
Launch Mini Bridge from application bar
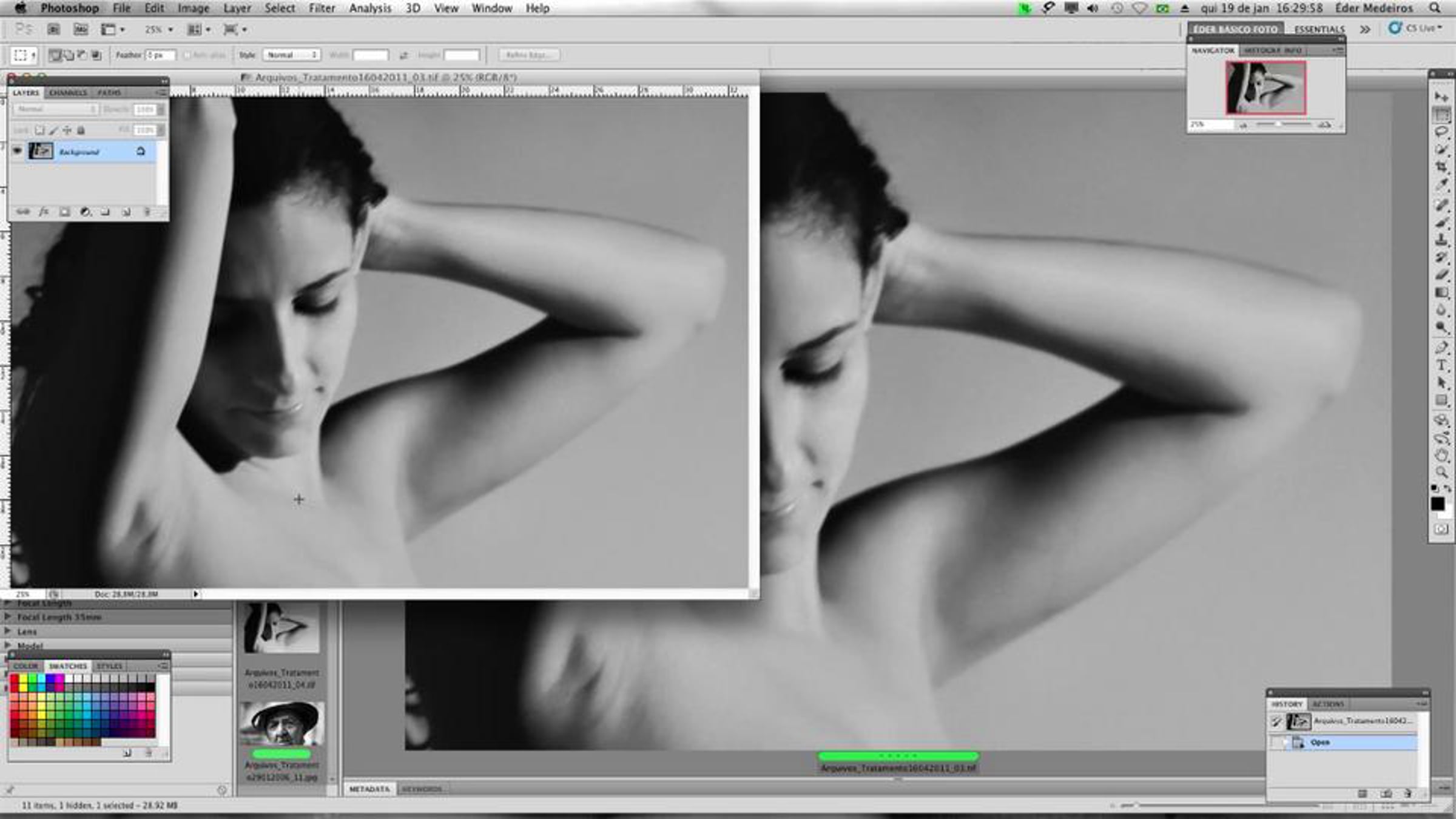[80, 29]
